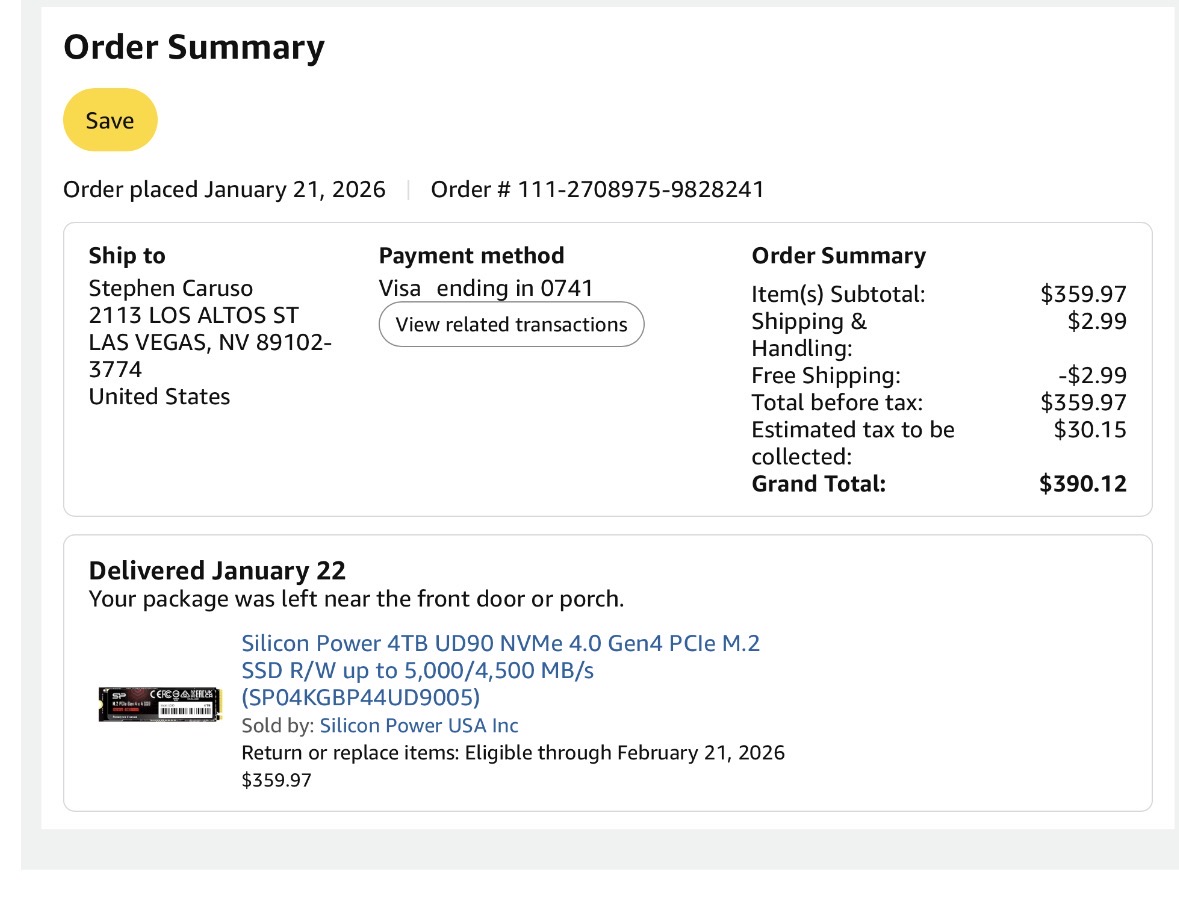Click the $359.97 price below the product
1179x909 pixels.
point(277,780)
